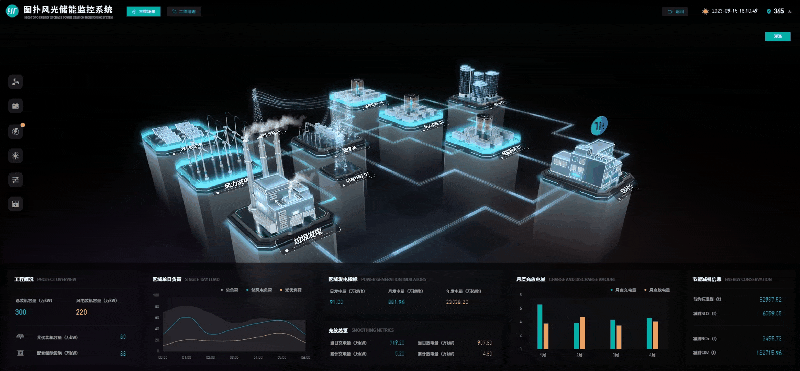This screenshot has height=371, width=800.
Task: Switch to the dark second header tab
Action: [184, 11]
